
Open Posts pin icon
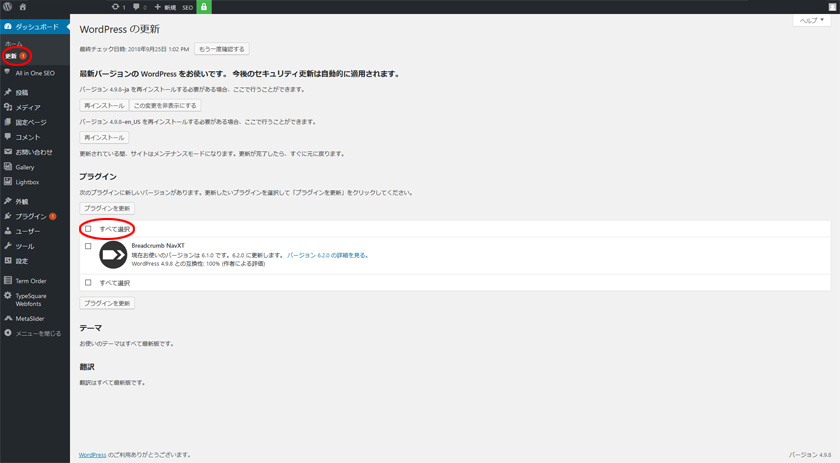[x=8, y=92]
